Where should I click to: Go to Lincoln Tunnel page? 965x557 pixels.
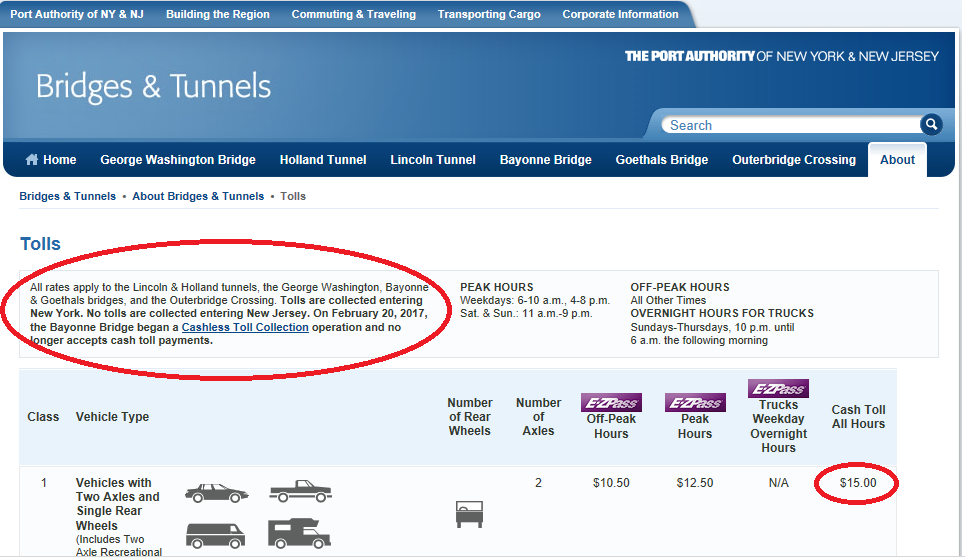433,159
